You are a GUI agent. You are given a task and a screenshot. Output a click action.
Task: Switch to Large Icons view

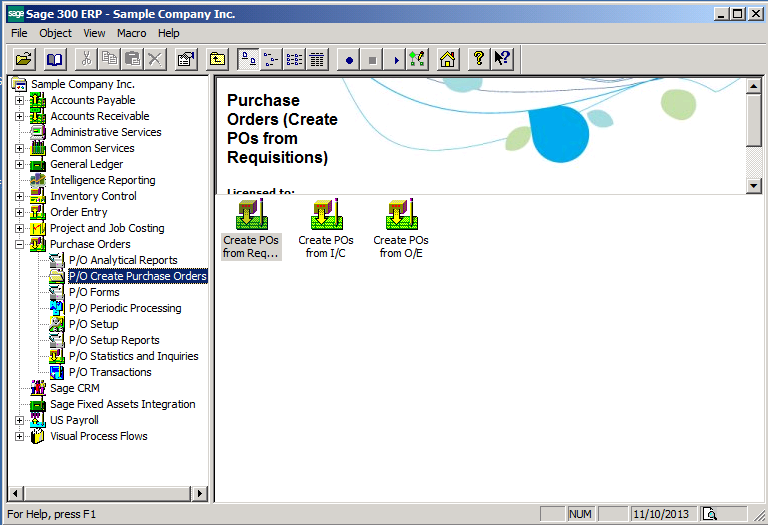click(x=248, y=60)
